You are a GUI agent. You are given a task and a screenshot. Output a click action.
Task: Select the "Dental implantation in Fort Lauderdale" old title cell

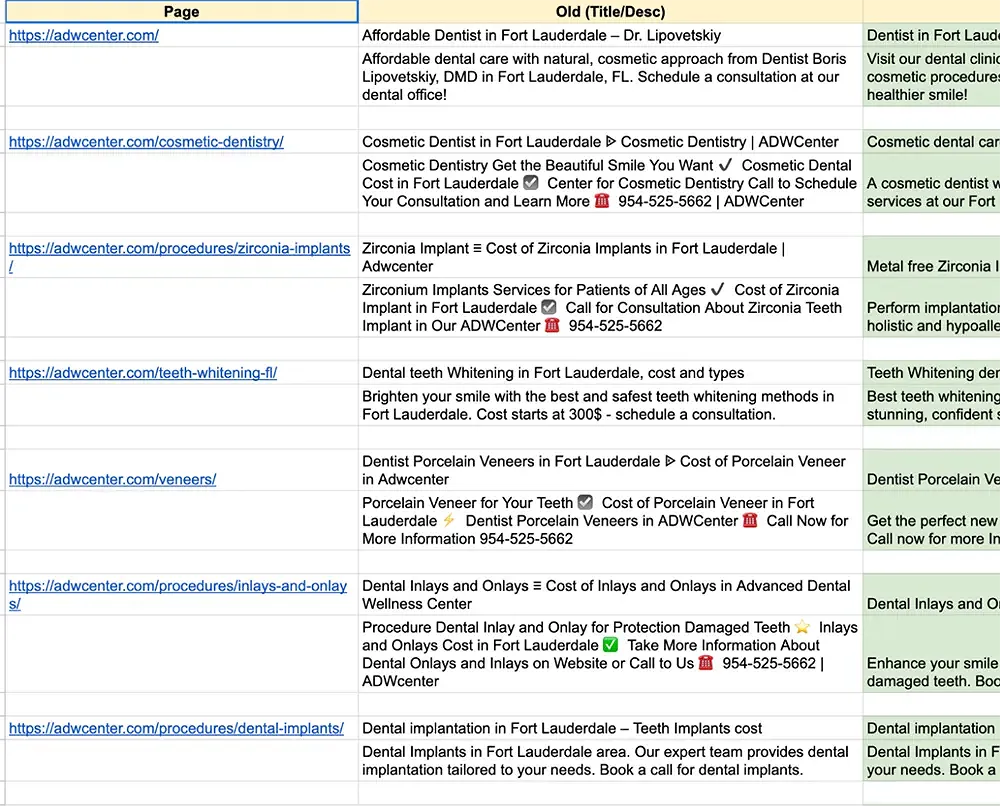point(610,728)
